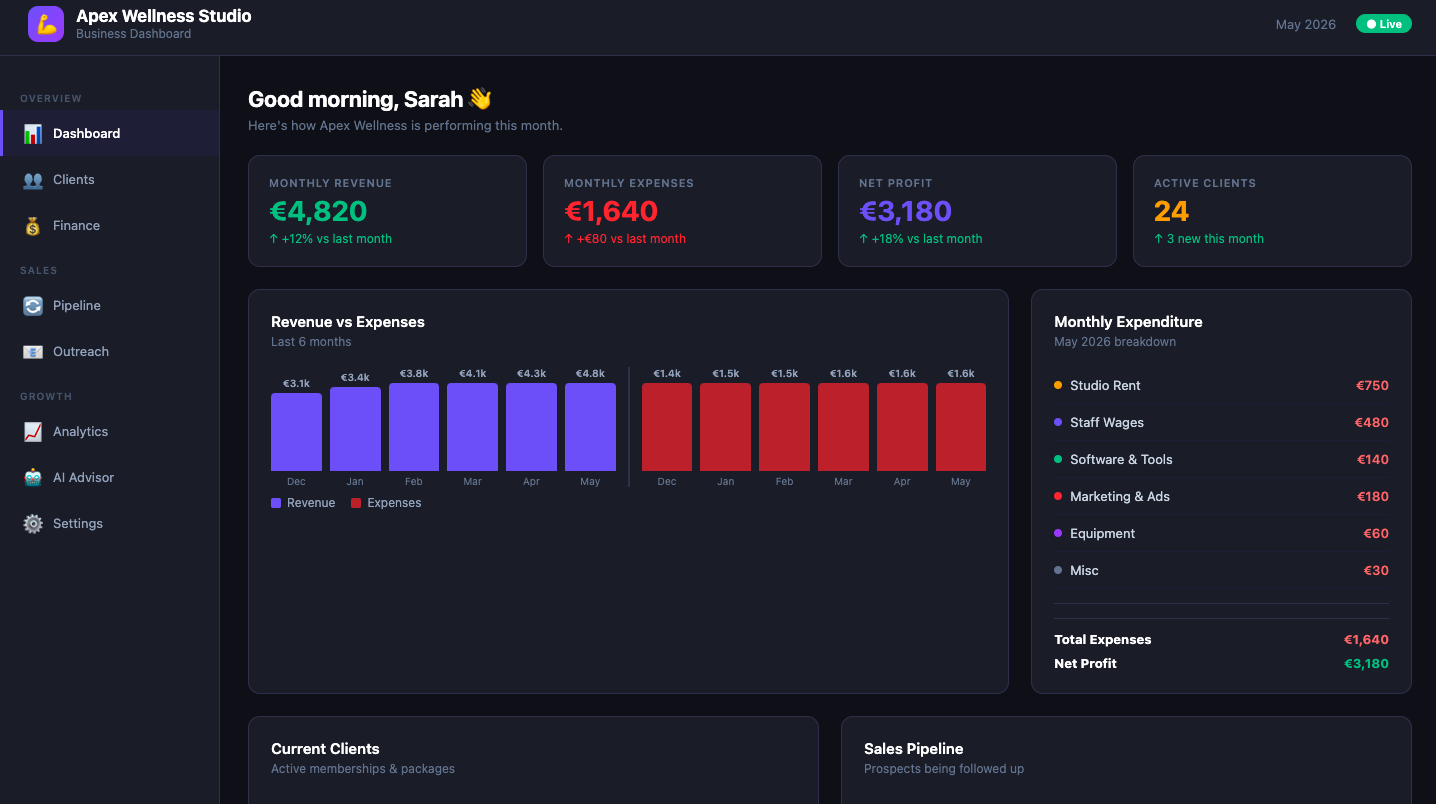Open Settings from the sidebar
The image size is (1436, 804).
pyautogui.click(x=110, y=523)
